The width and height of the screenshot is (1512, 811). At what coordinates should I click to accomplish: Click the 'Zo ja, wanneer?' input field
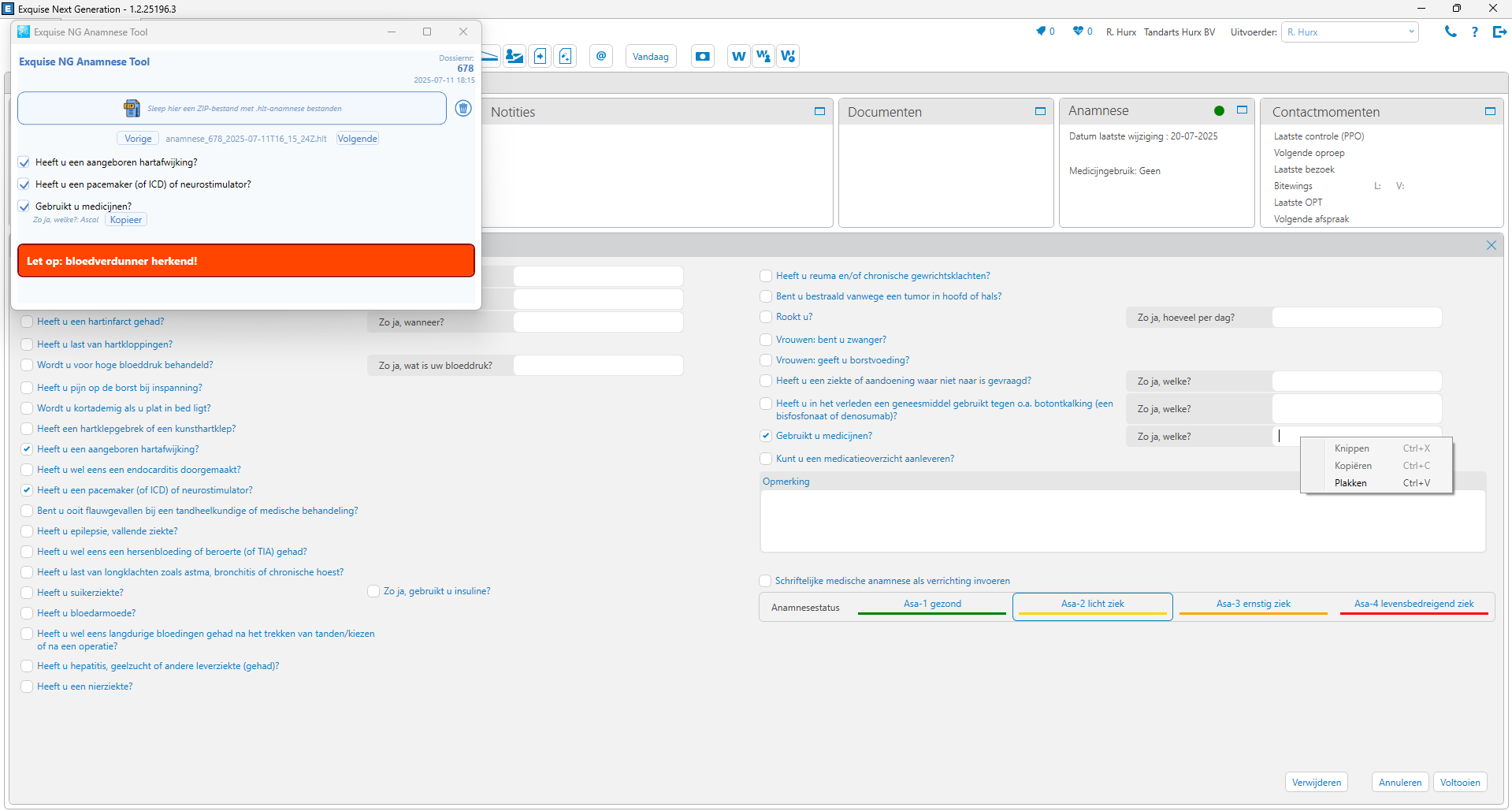tap(598, 322)
